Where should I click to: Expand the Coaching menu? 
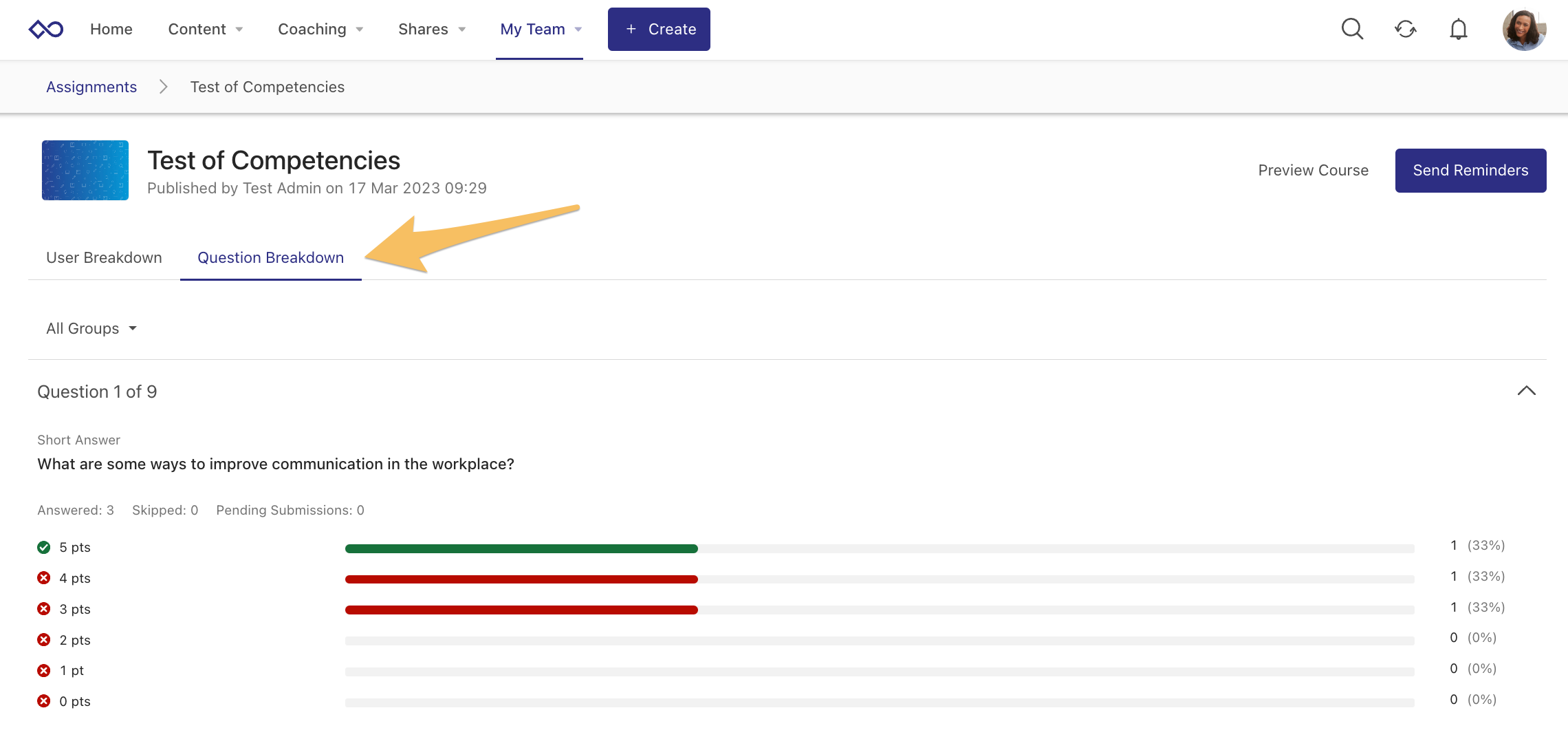pyautogui.click(x=320, y=30)
